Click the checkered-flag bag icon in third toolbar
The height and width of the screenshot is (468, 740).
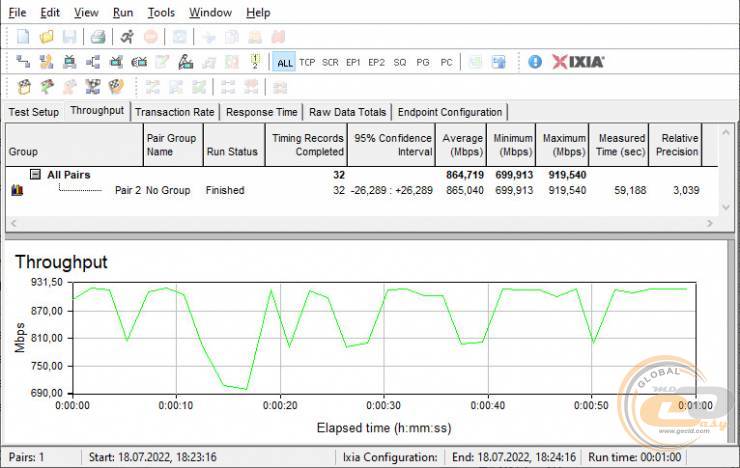(x=24, y=87)
